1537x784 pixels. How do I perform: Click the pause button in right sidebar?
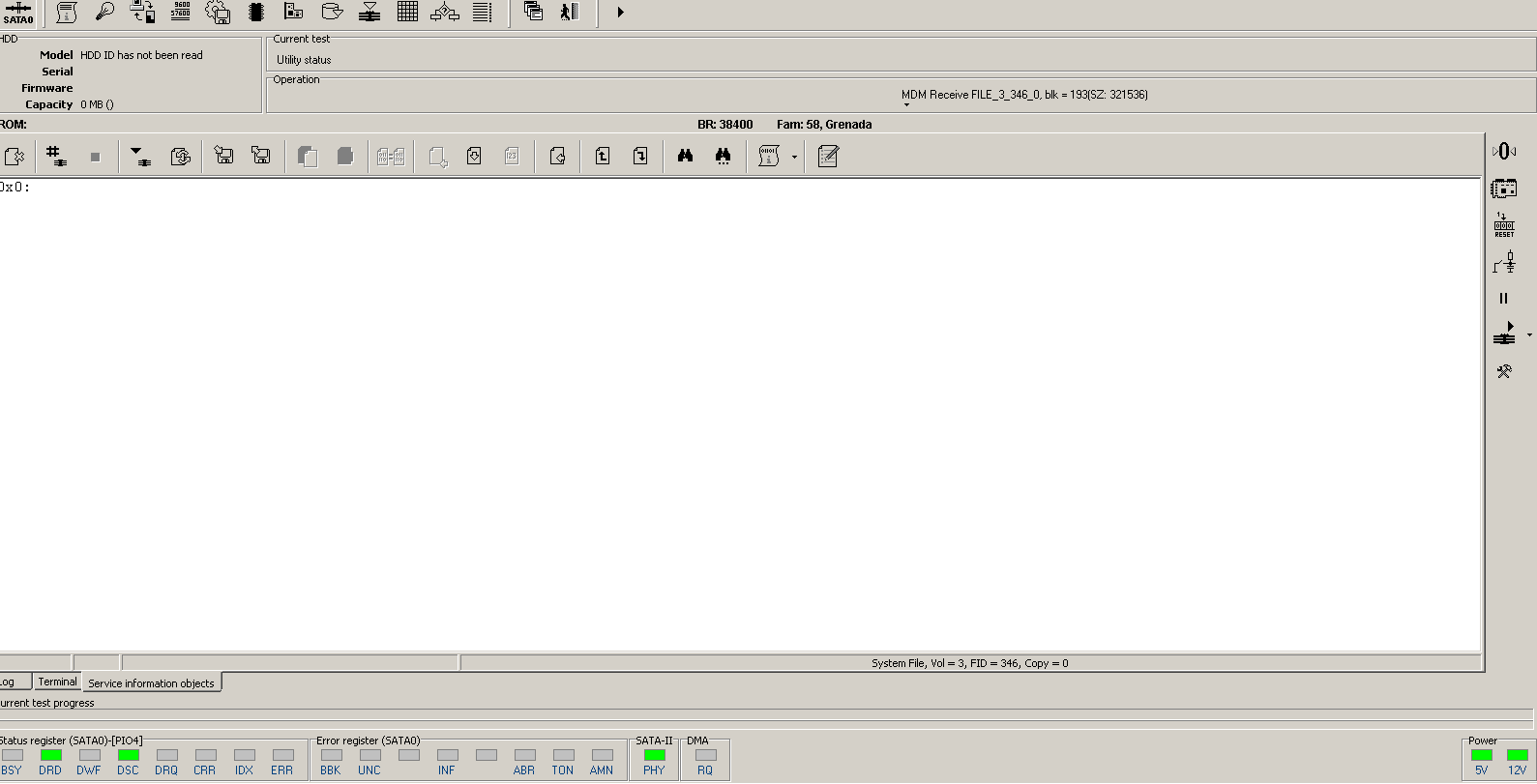[1503, 299]
